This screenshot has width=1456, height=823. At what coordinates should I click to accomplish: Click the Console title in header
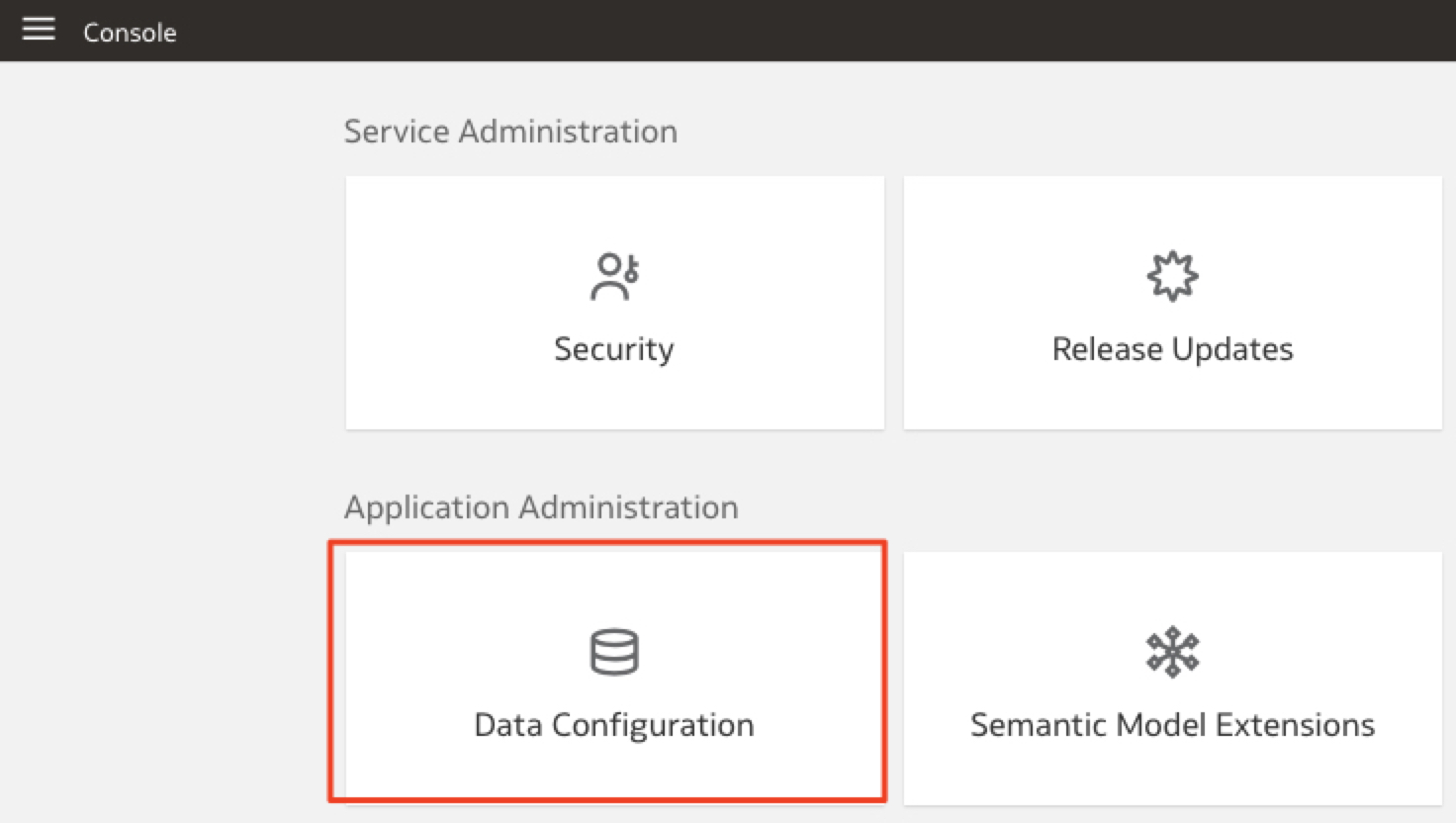click(x=130, y=33)
